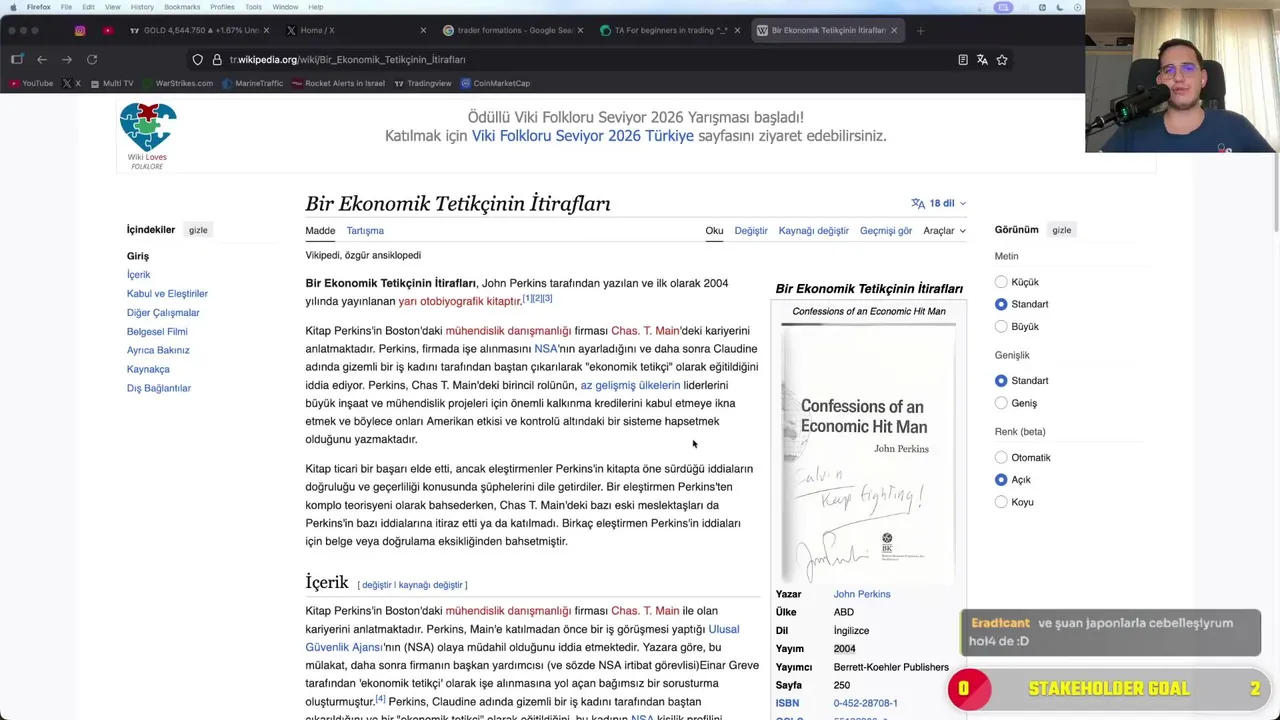Select Koyu color mode radio
1280x720 pixels.
1001,502
